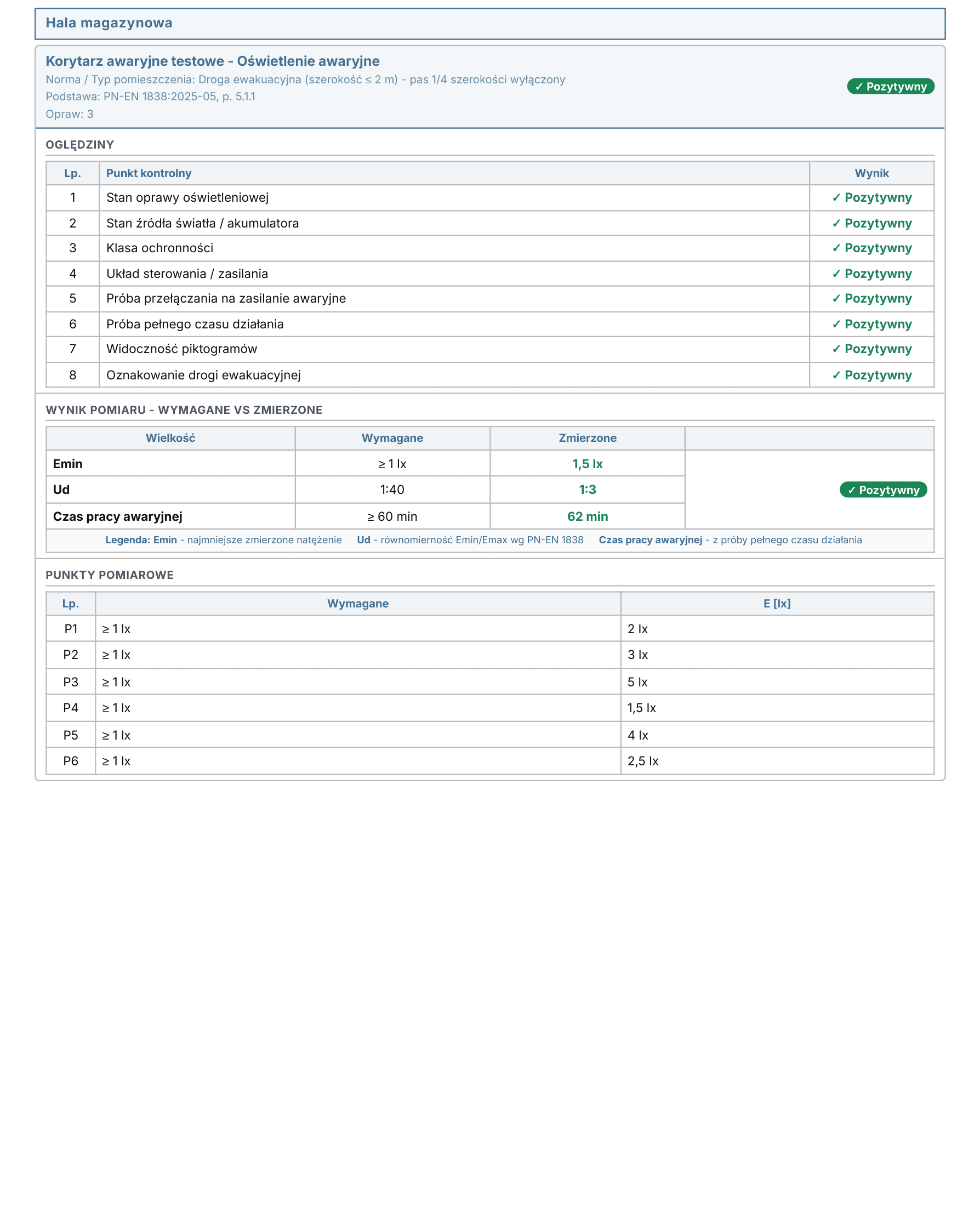The width and height of the screenshot is (980, 1205).
Task: Click Pozytywny result for 'Klasa ochronności'
Action: click(x=871, y=248)
